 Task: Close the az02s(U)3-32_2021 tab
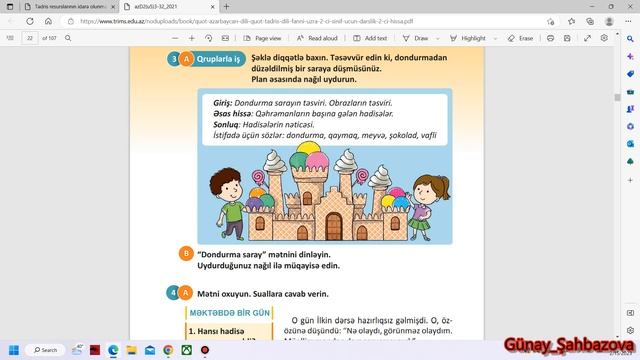click(212, 7)
